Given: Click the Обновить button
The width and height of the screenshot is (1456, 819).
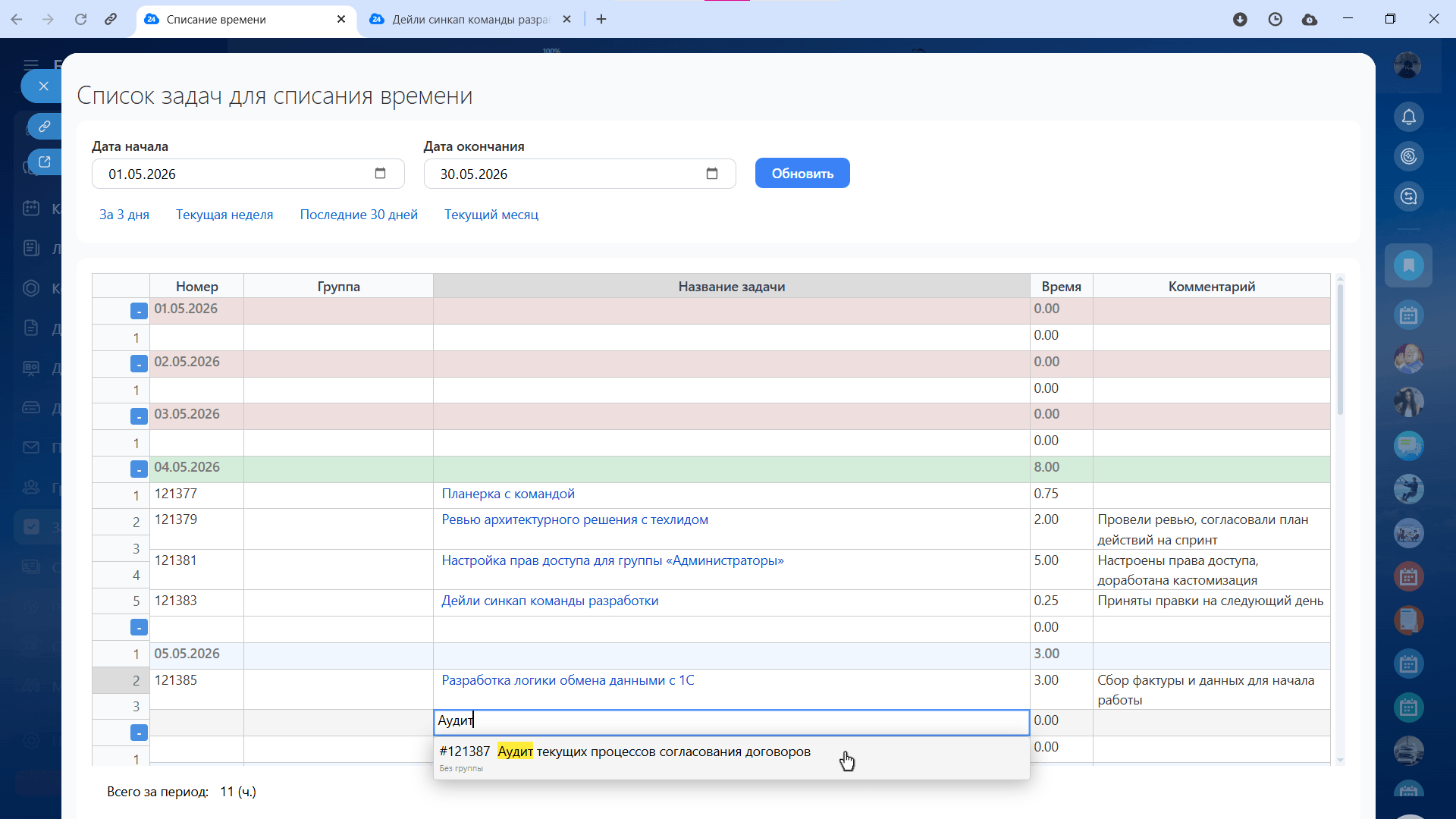Looking at the screenshot, I should click(x=802, y=174).
